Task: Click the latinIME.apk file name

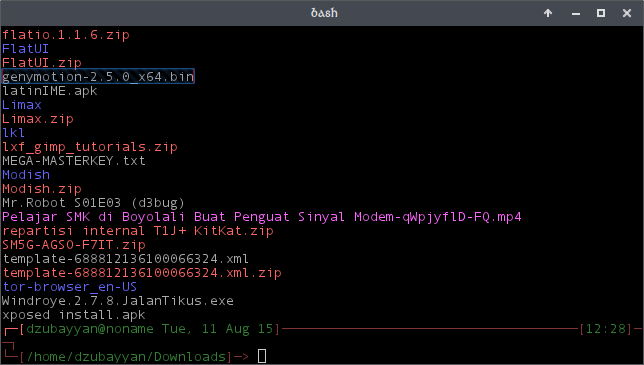Action: 50,91
